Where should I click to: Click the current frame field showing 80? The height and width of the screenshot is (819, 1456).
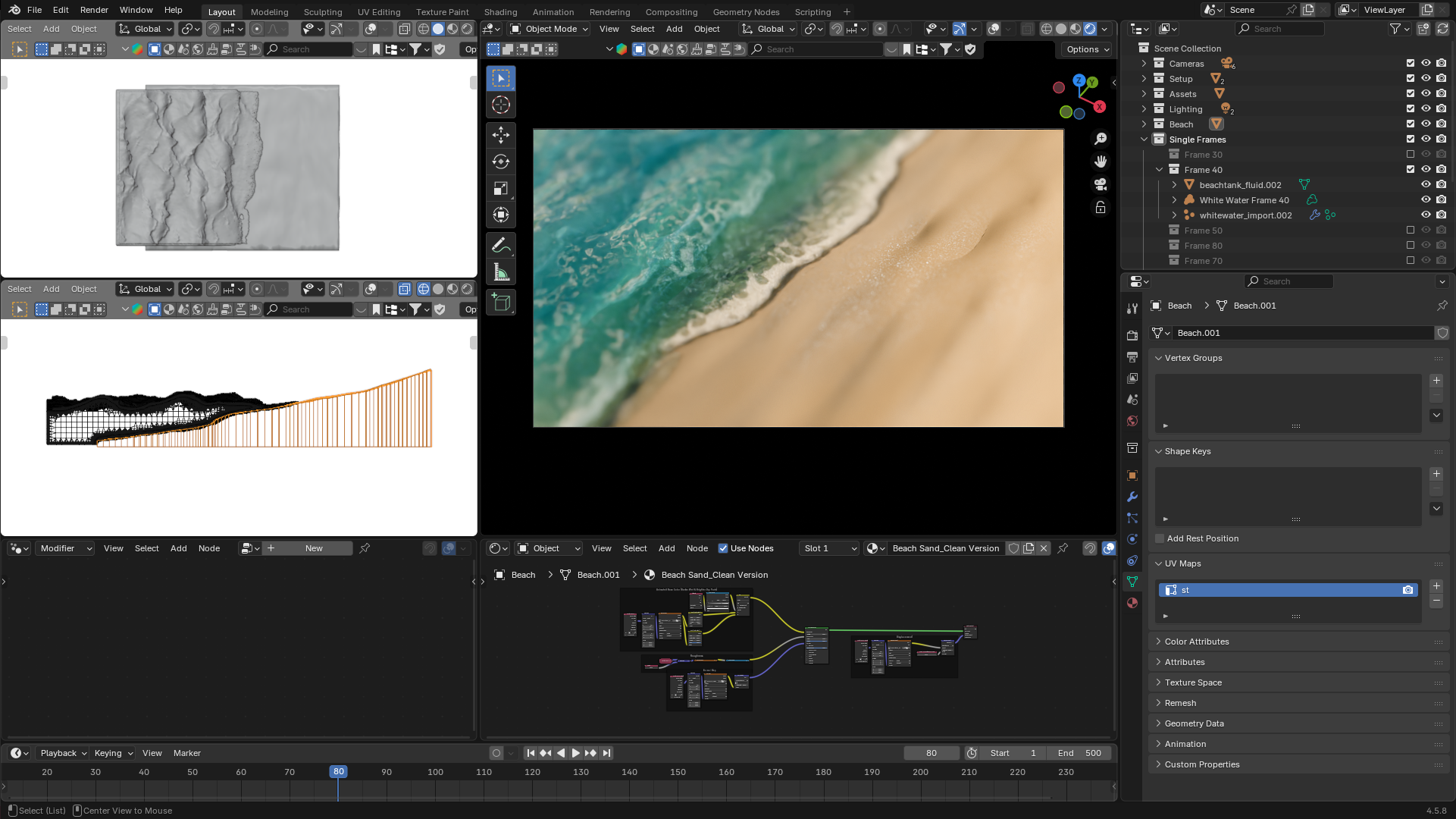tap(932, 753)
